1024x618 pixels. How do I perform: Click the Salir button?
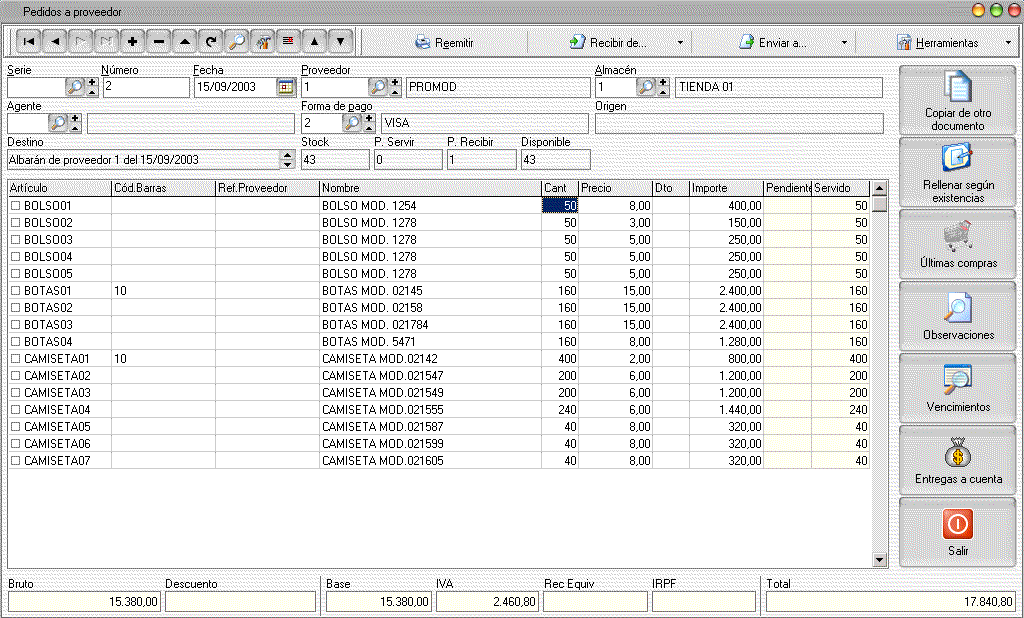(x=958, y=533)
